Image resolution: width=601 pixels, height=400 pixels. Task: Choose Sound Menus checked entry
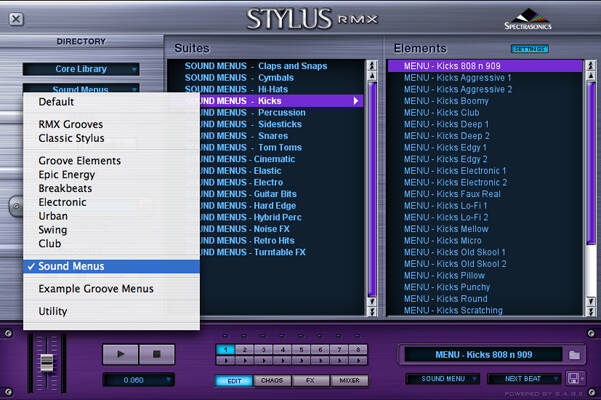(x=112, y=266)
